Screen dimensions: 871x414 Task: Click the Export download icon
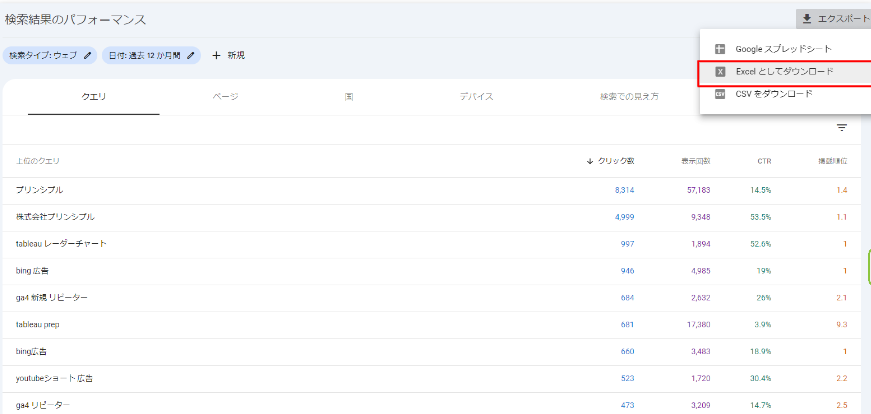[x=806, y=19]
